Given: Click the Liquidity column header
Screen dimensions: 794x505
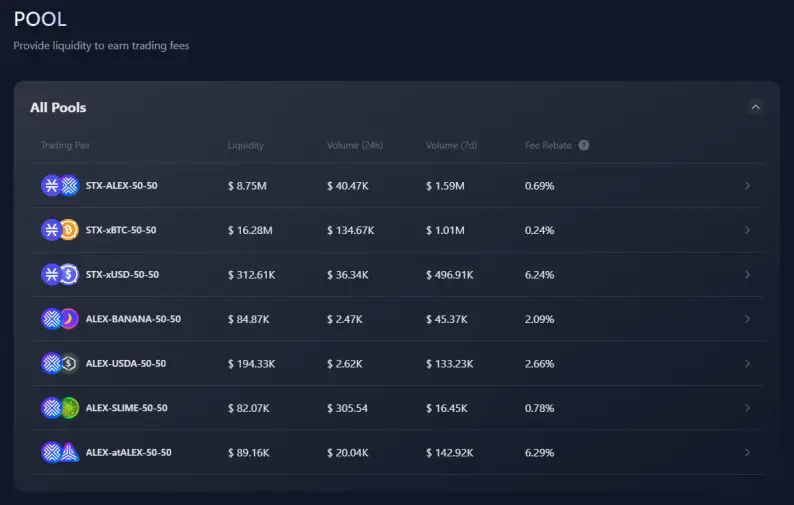Looking at the screenshot, I should (246, 145).
